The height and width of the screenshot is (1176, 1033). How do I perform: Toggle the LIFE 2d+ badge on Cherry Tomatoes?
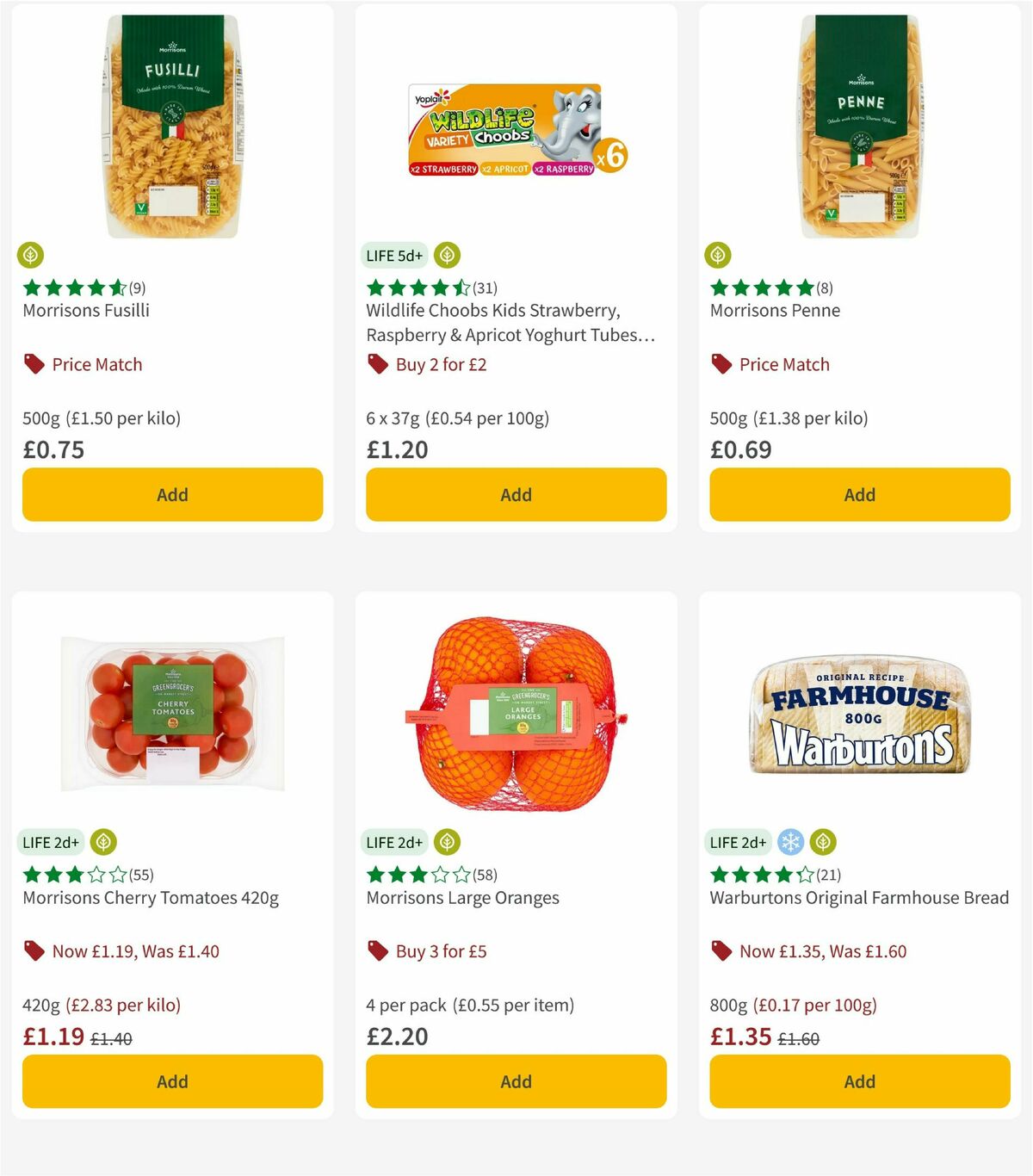point(52,842)
